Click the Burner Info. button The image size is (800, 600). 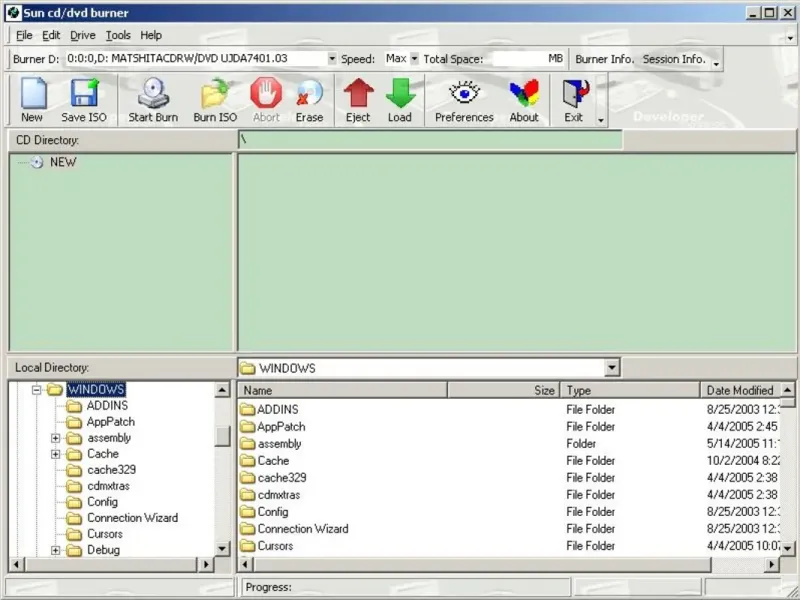click(604, 59)
